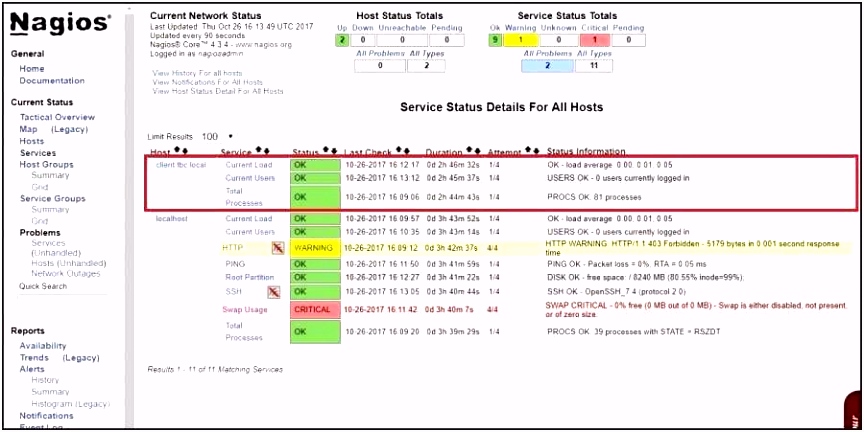
Task: Click yellow service Warning count
Action: [521, 40]
